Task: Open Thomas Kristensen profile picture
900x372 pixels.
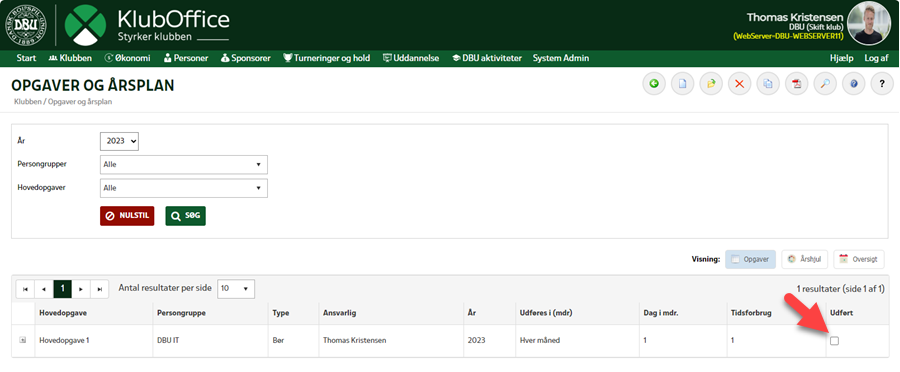Action: click(x=869, y=24)
